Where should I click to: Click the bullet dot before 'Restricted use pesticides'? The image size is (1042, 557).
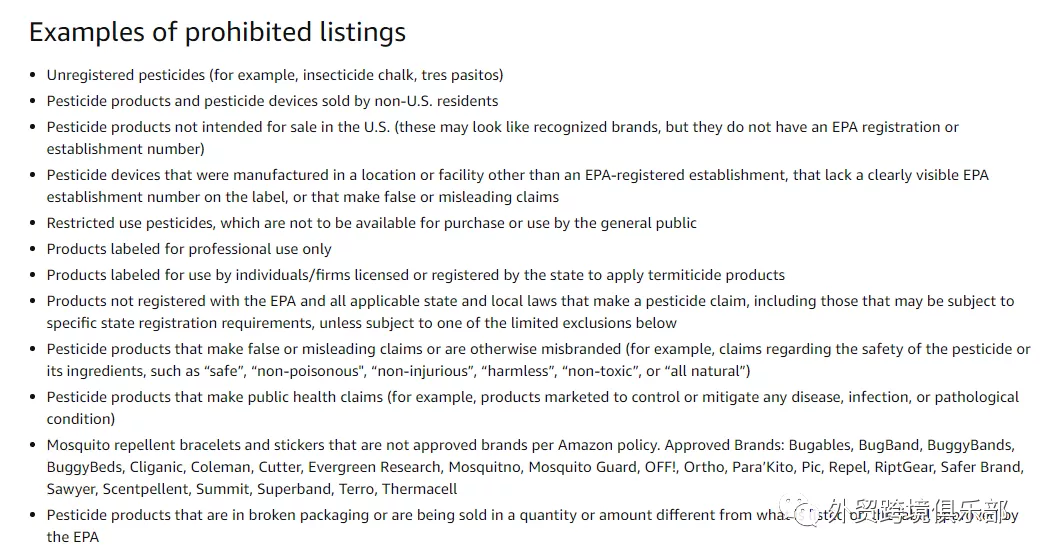[x=33, y=223]
